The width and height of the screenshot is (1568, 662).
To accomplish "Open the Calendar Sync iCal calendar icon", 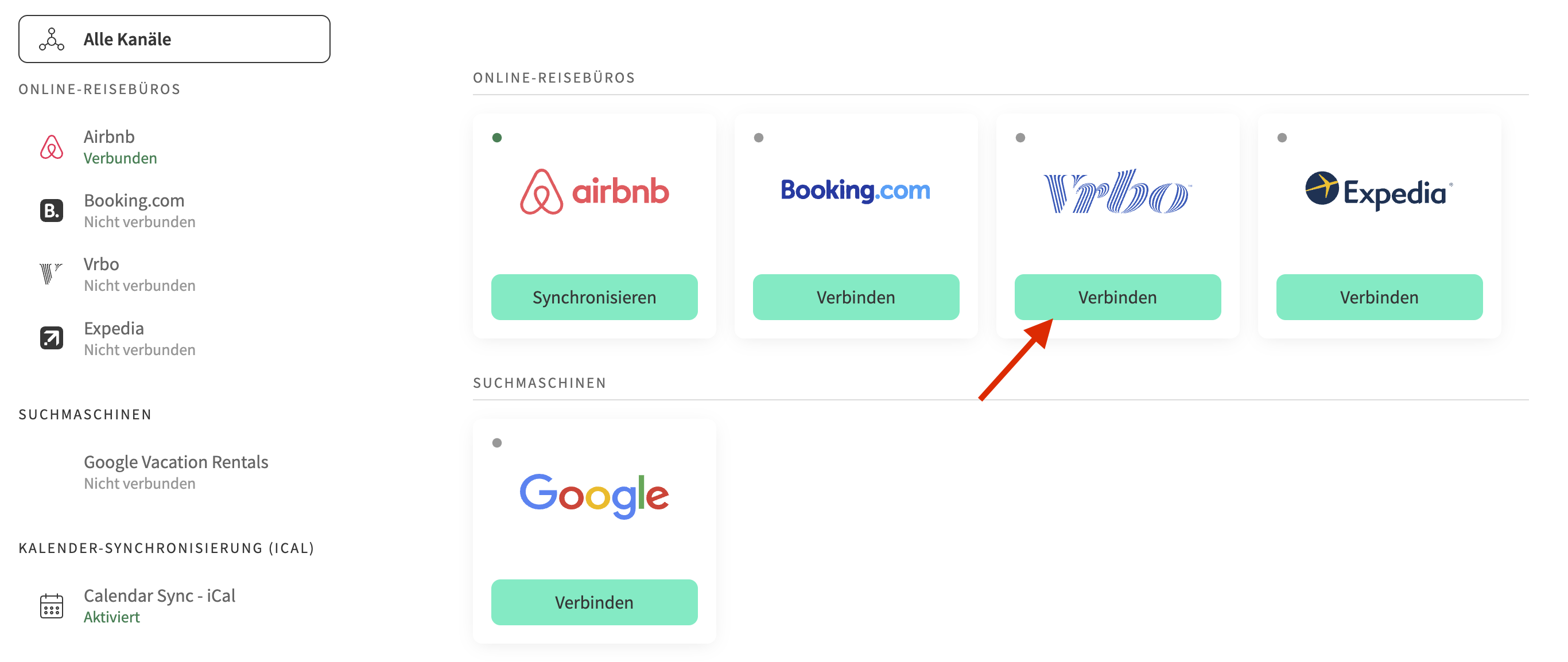I will [x=52, y=605].
